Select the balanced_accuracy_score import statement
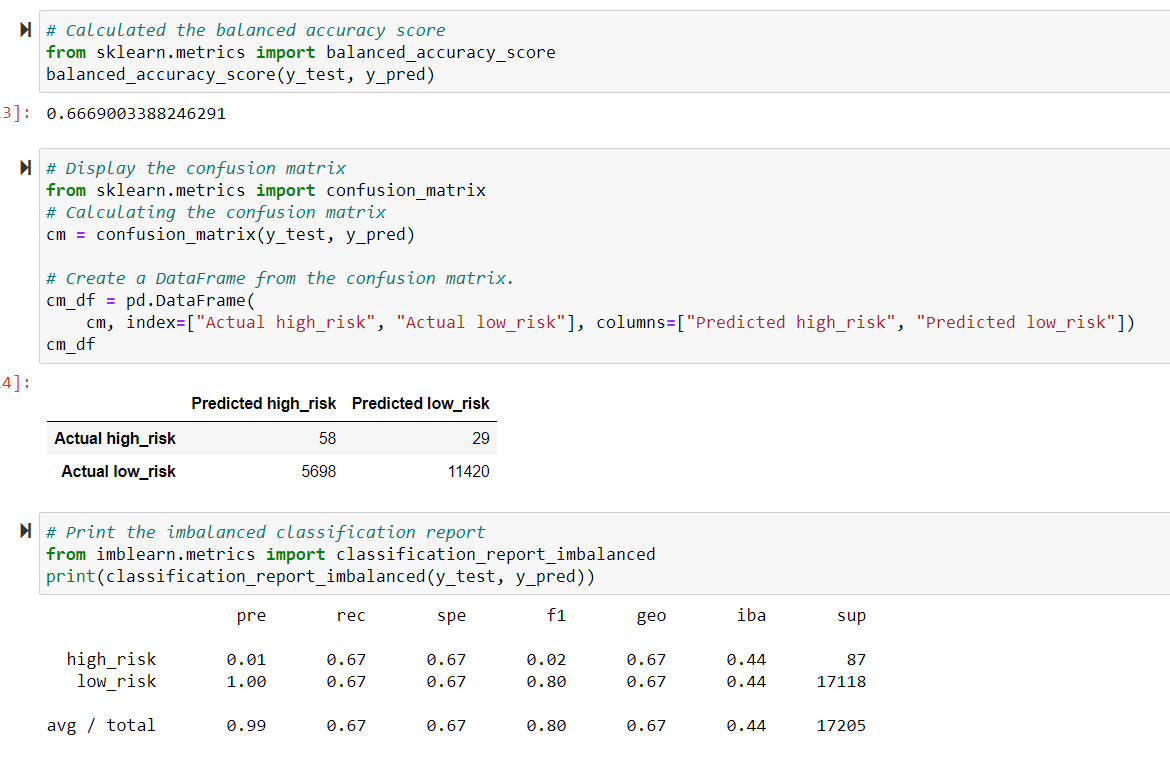Image resolution: width=1170 pixels, height=764 pixels. (x=300, y=51)
